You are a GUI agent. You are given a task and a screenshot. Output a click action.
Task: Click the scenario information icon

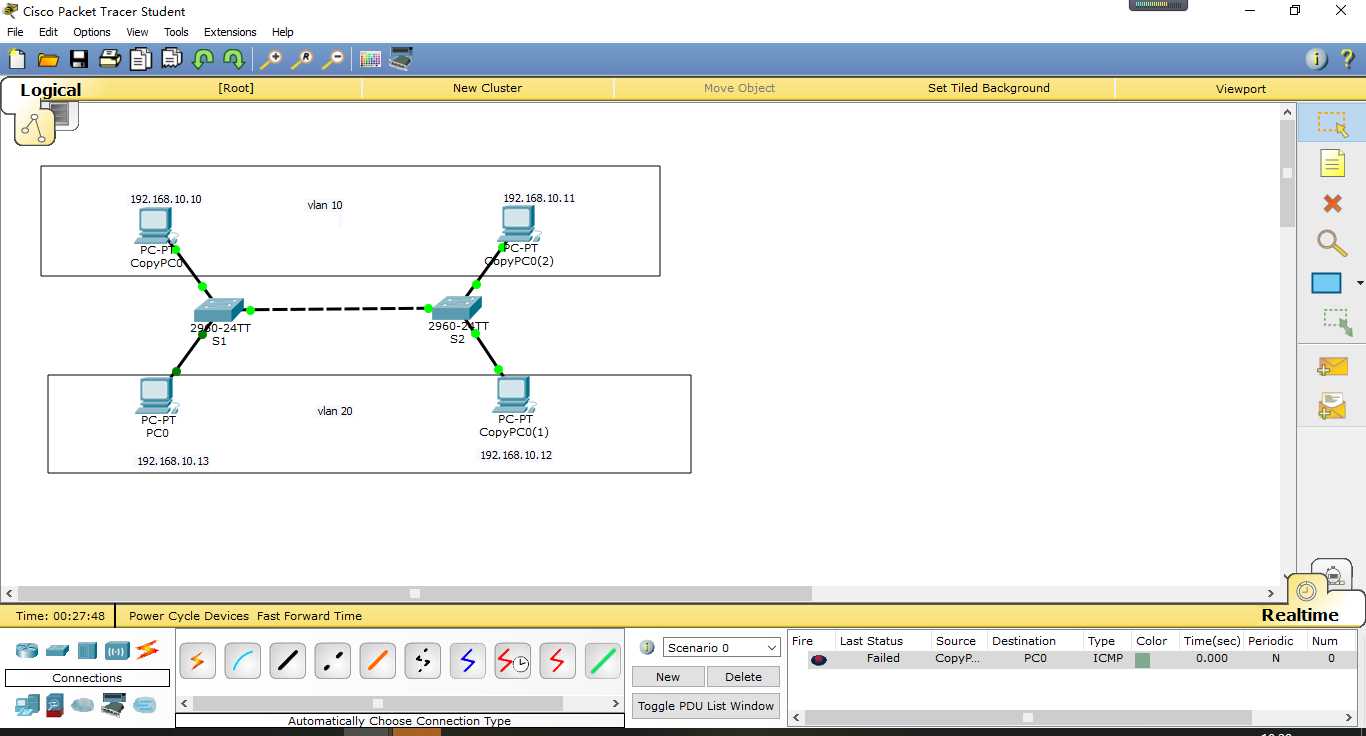pyautogui.click(x=647, y=647)
